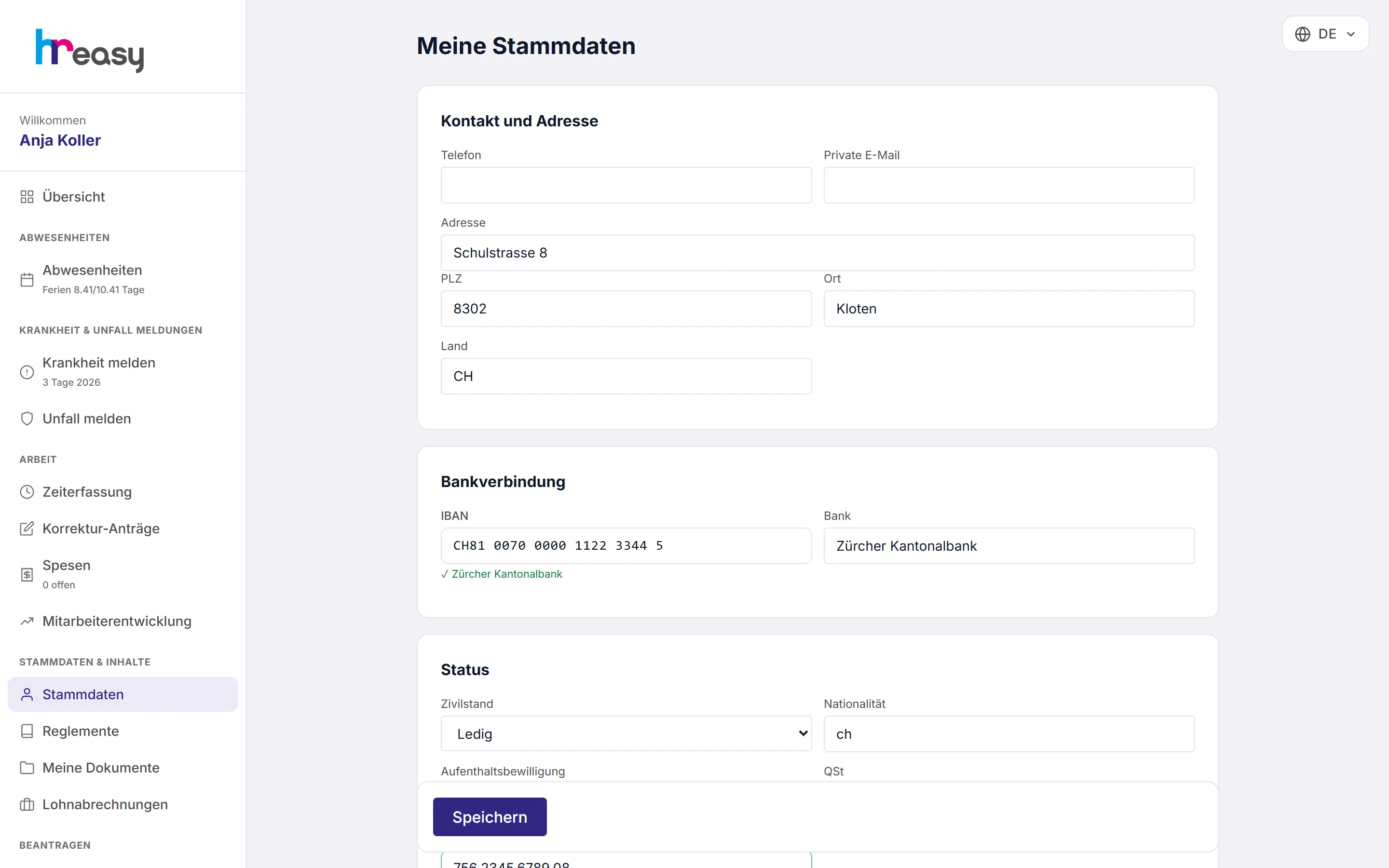
Task: Click the Lohnabrechnungen briefcase icon
Action: [x=27, y=805]
